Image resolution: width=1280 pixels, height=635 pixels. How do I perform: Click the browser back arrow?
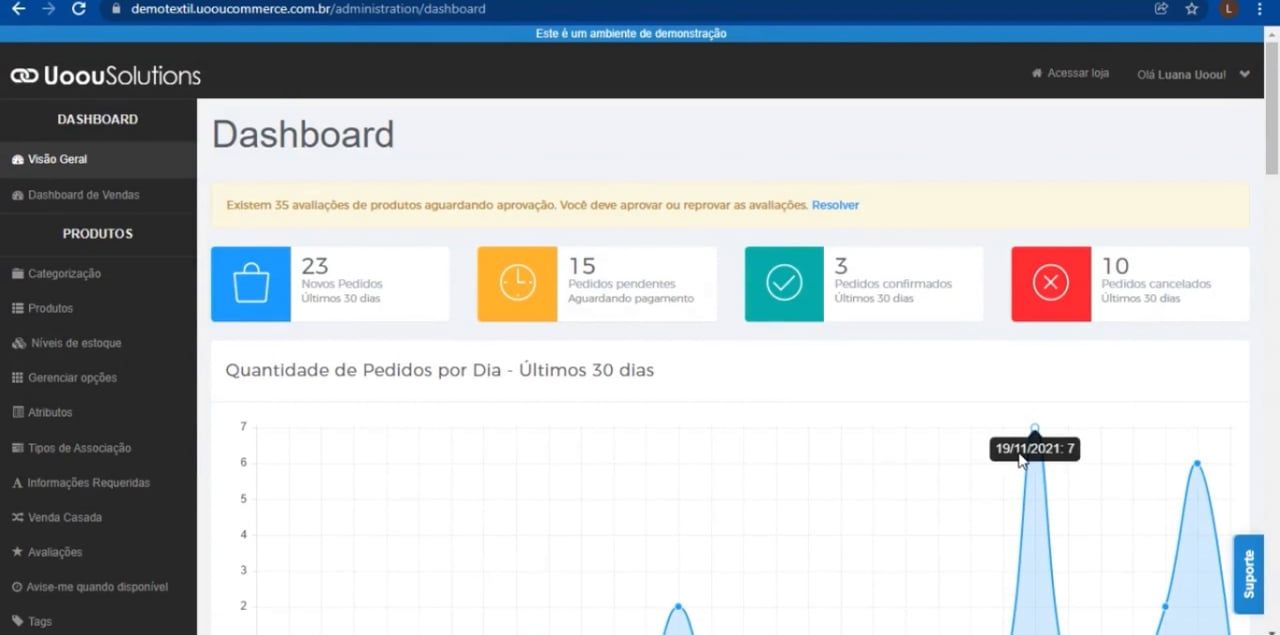[x=21, y=10]
